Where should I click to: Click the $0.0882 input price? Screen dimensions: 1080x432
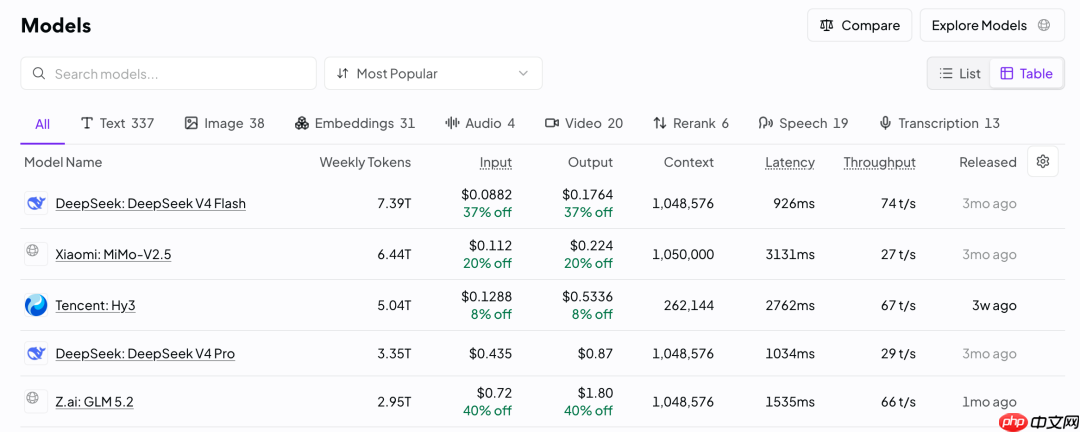click(x=487, y=194)
